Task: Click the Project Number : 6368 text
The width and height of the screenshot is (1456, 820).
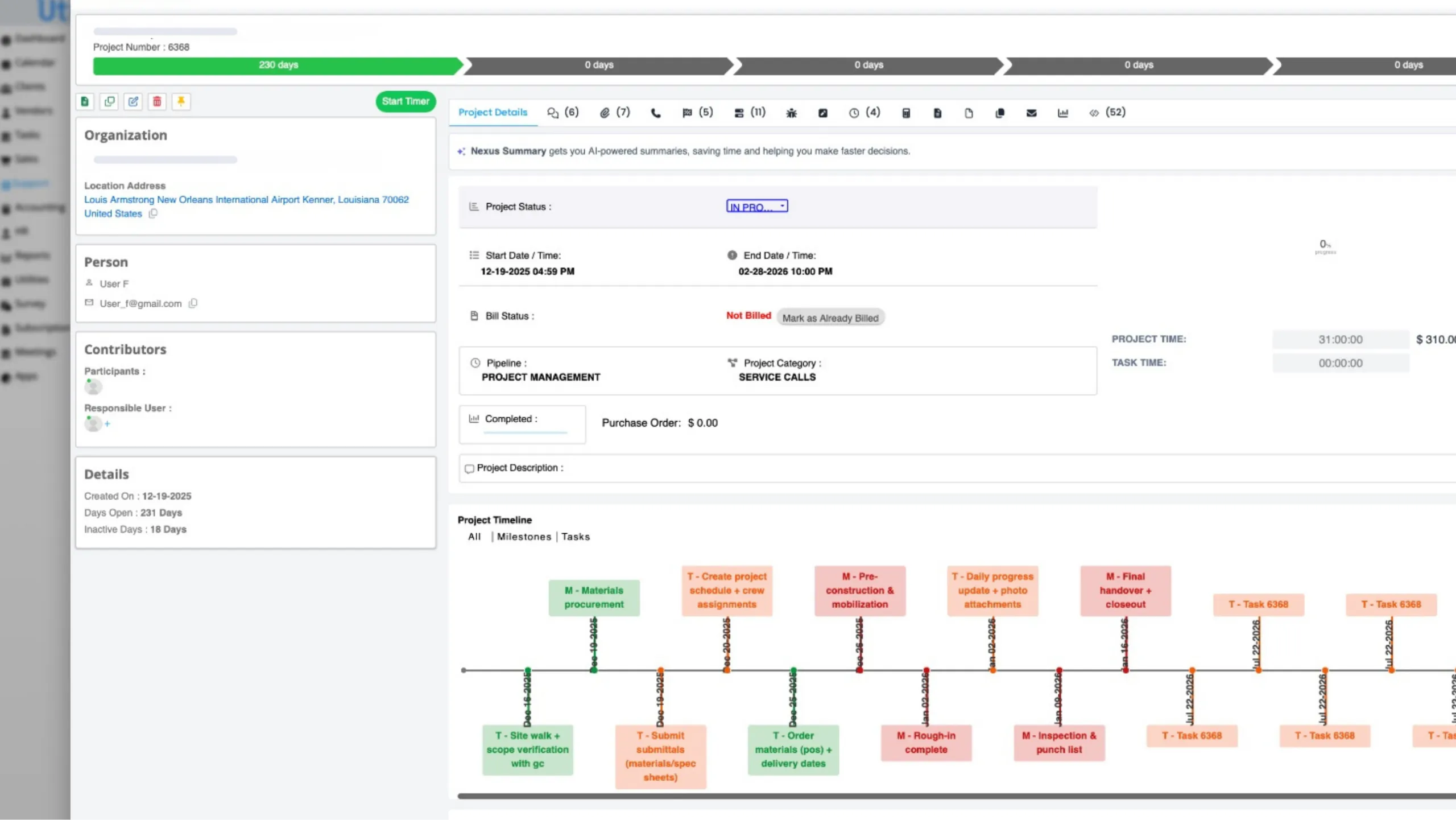Action: point(141,47)
